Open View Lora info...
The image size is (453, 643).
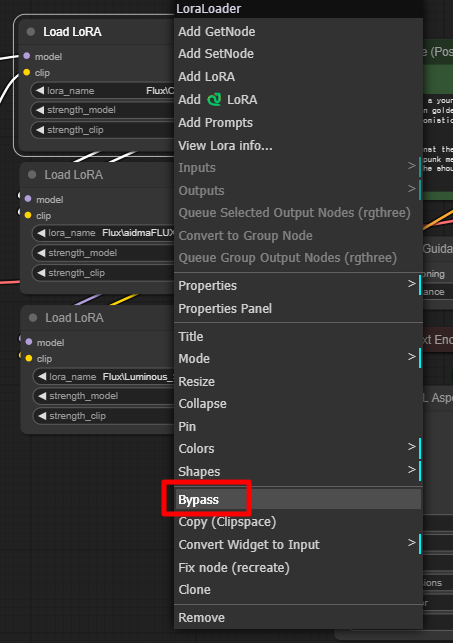tap(298, 146)
